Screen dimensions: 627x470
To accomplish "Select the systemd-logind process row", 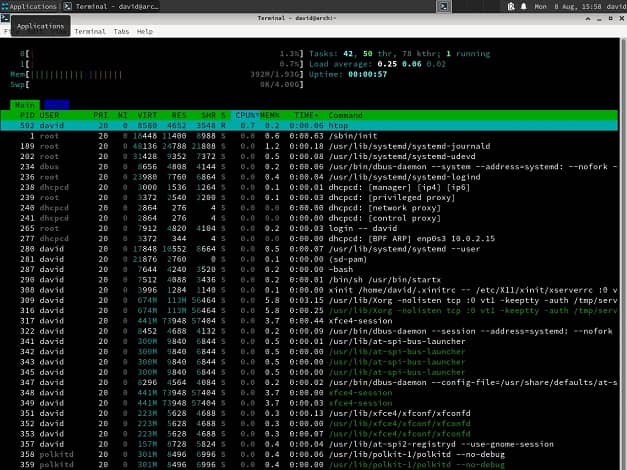I will tap(309, 177).
